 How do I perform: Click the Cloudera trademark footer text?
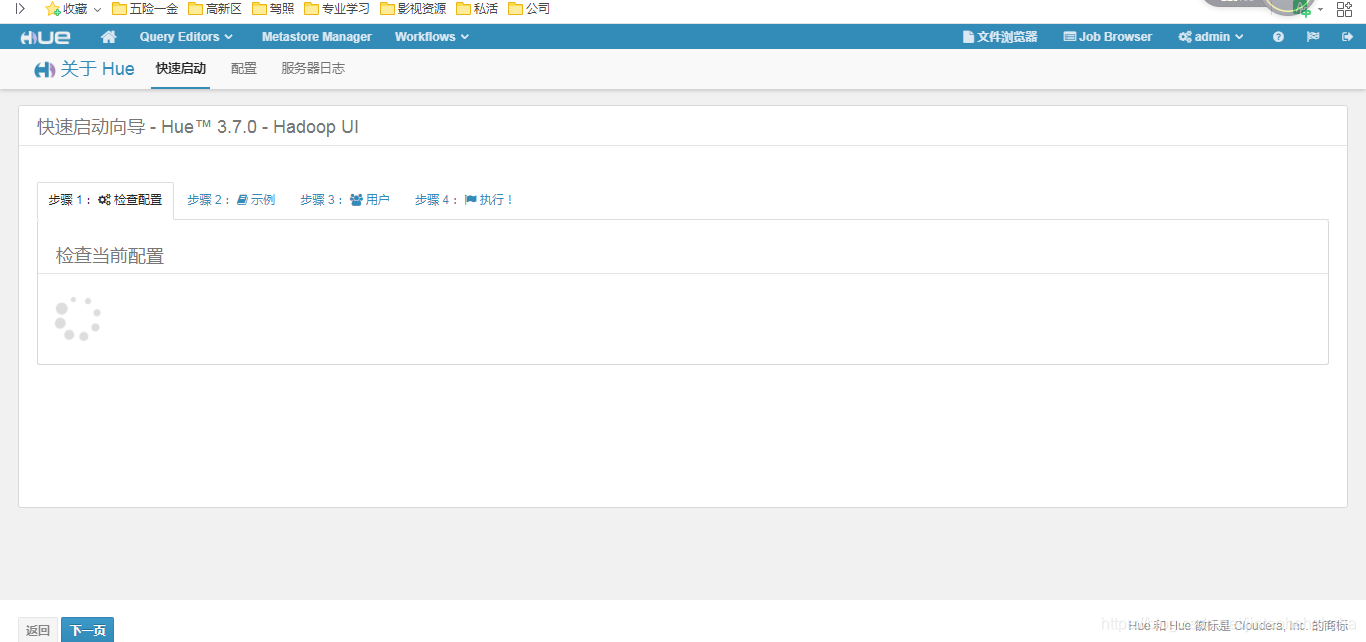(1238, 626)
